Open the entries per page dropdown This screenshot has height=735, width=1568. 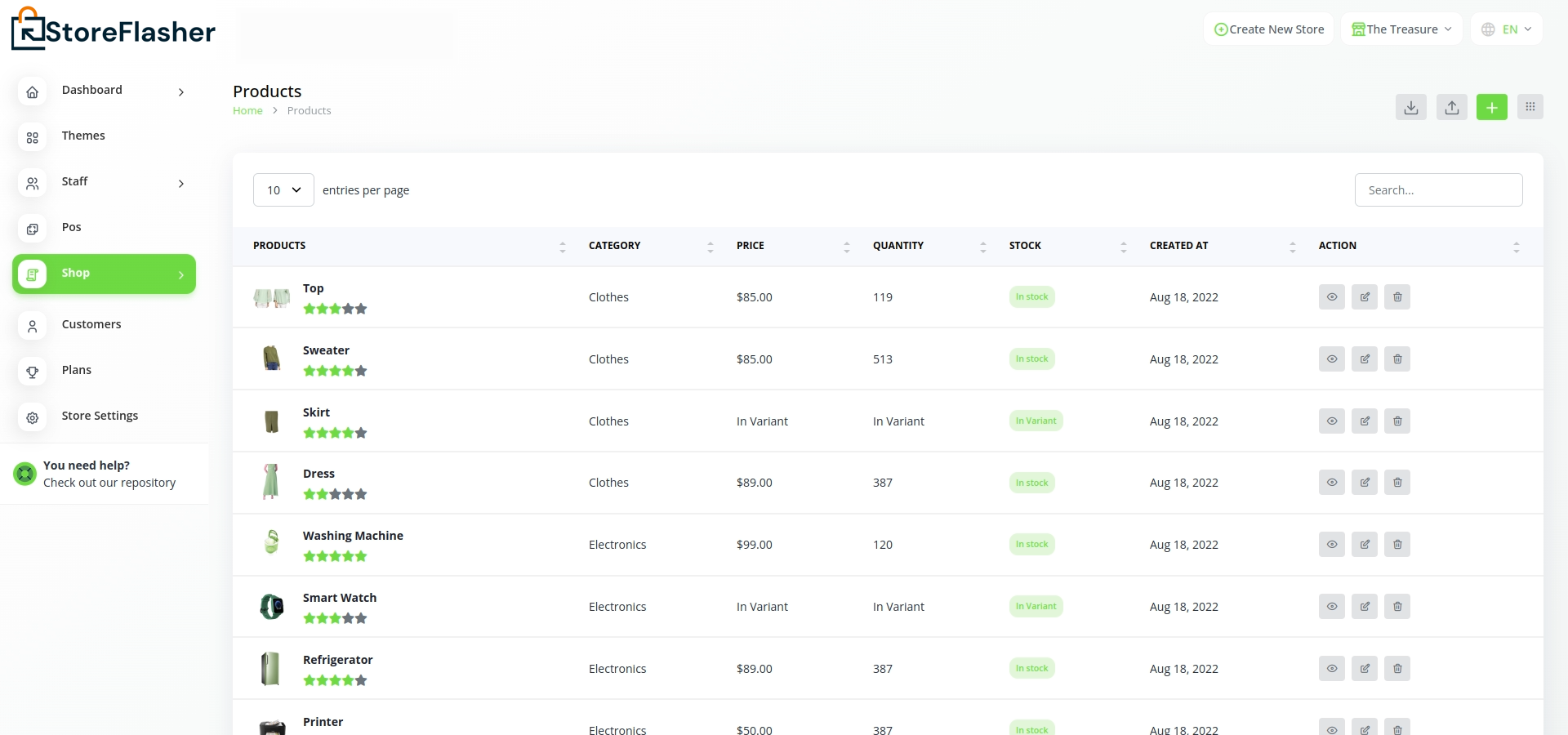283,190
